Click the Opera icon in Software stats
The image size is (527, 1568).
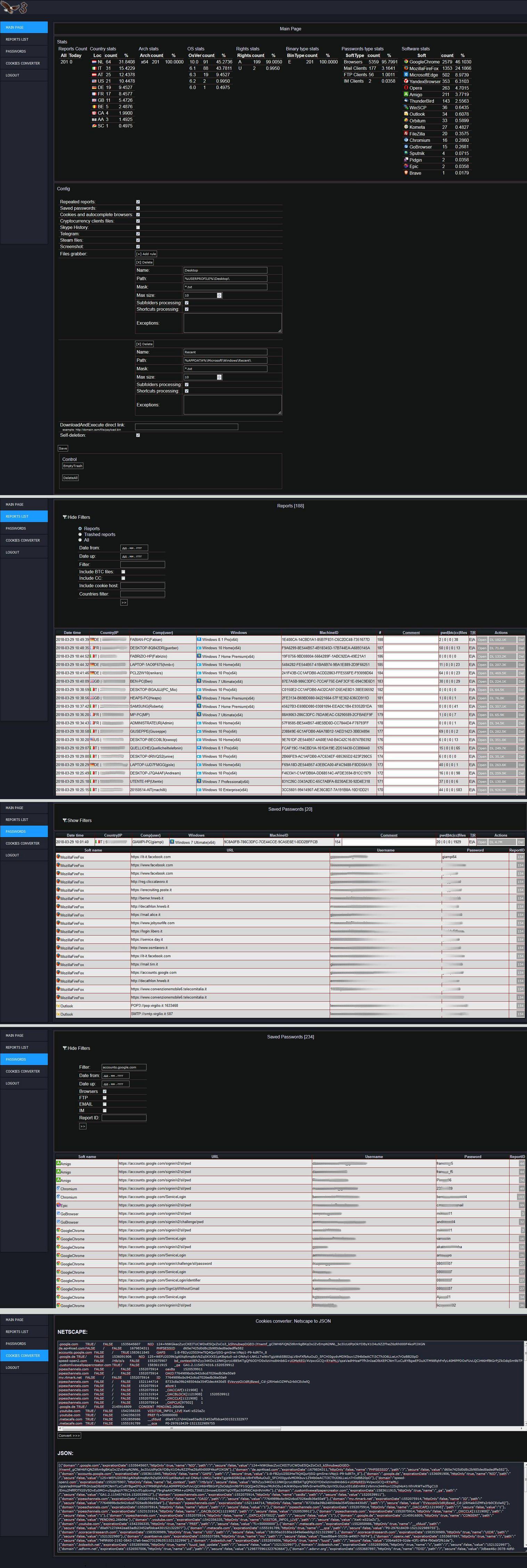pyautogui.click(x=406, y=88)
